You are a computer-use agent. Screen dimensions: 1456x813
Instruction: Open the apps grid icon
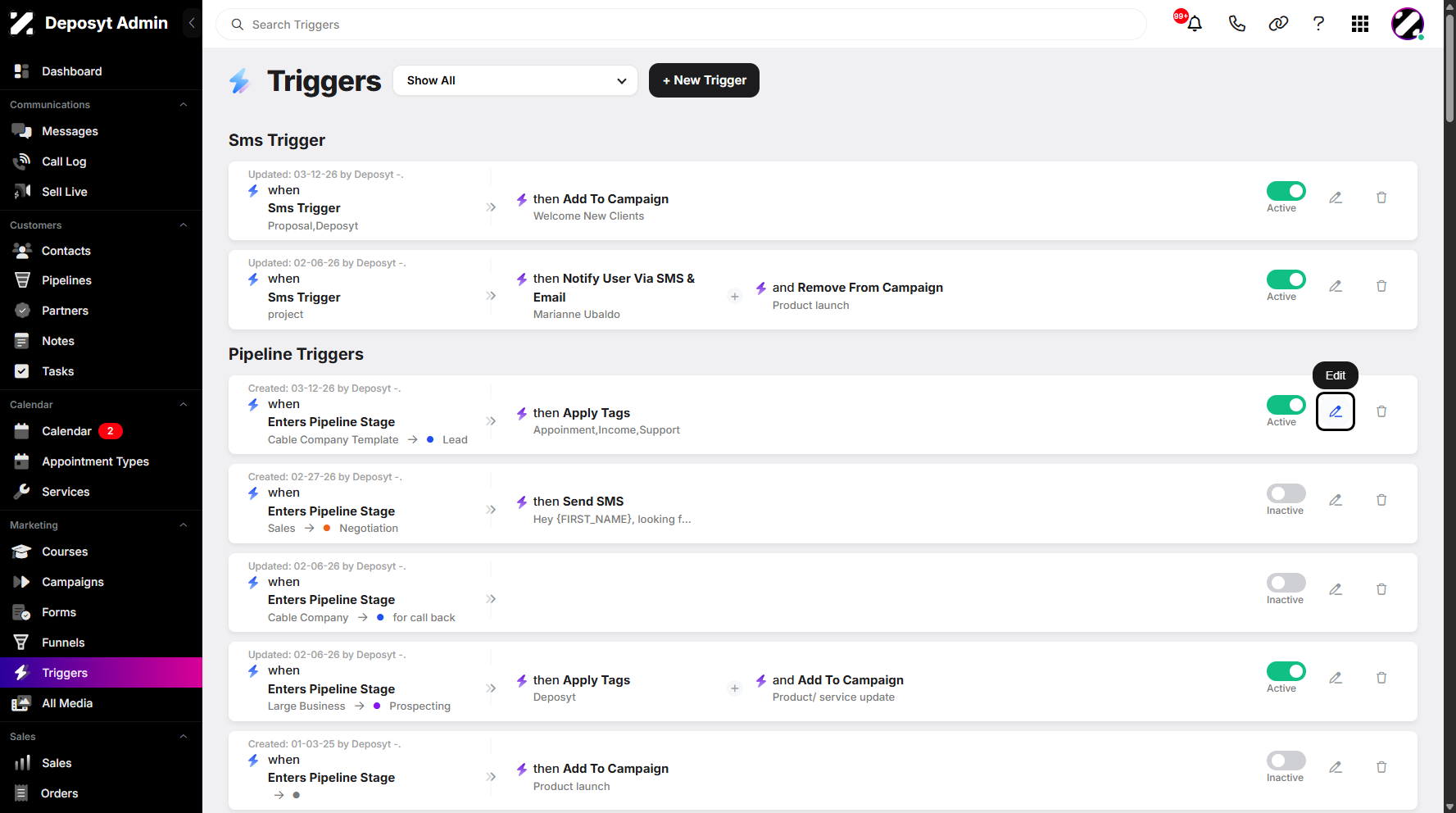(x=1360, y=24)
